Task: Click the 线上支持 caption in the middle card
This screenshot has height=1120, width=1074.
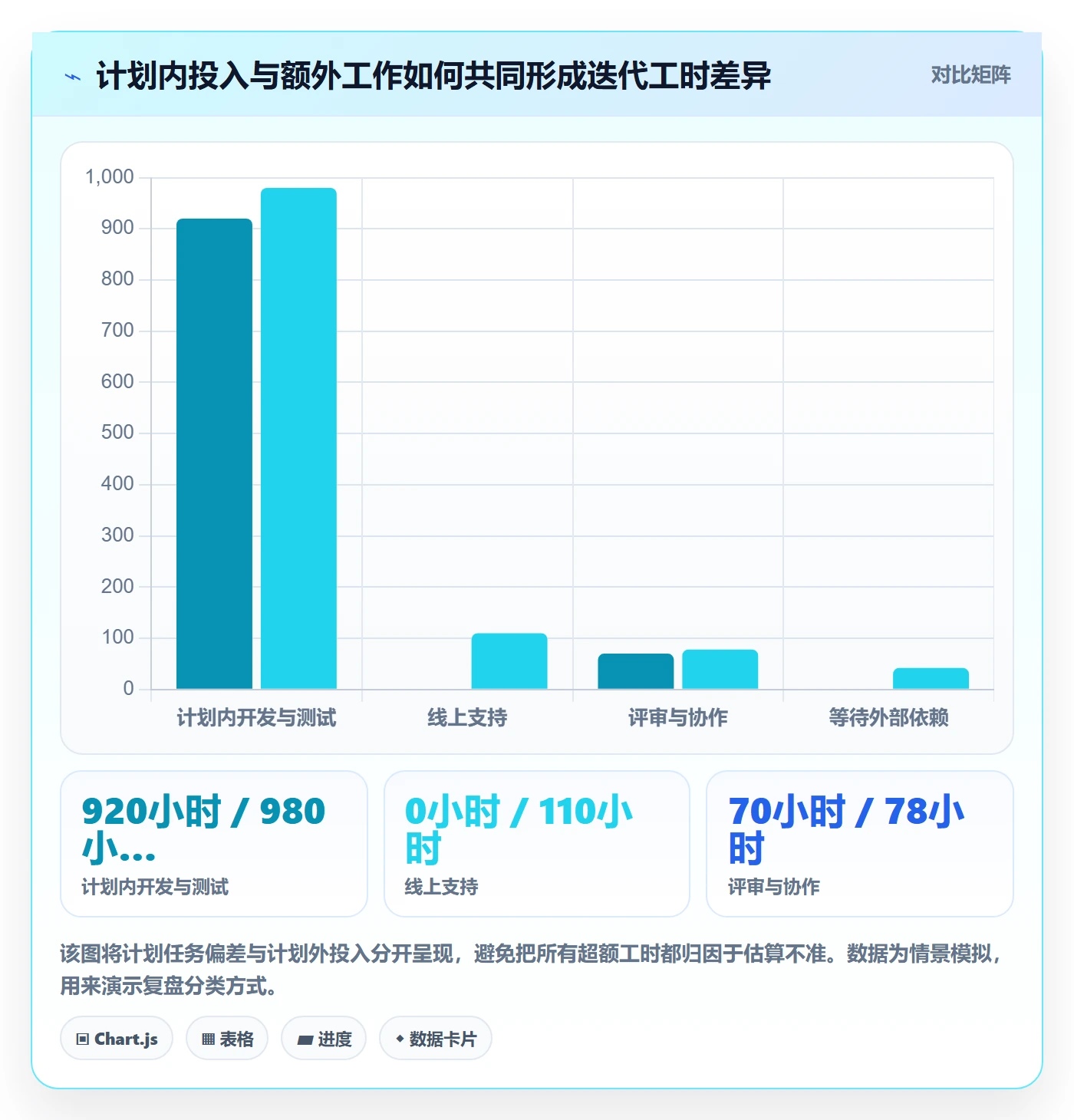Action: coord(441,887)
